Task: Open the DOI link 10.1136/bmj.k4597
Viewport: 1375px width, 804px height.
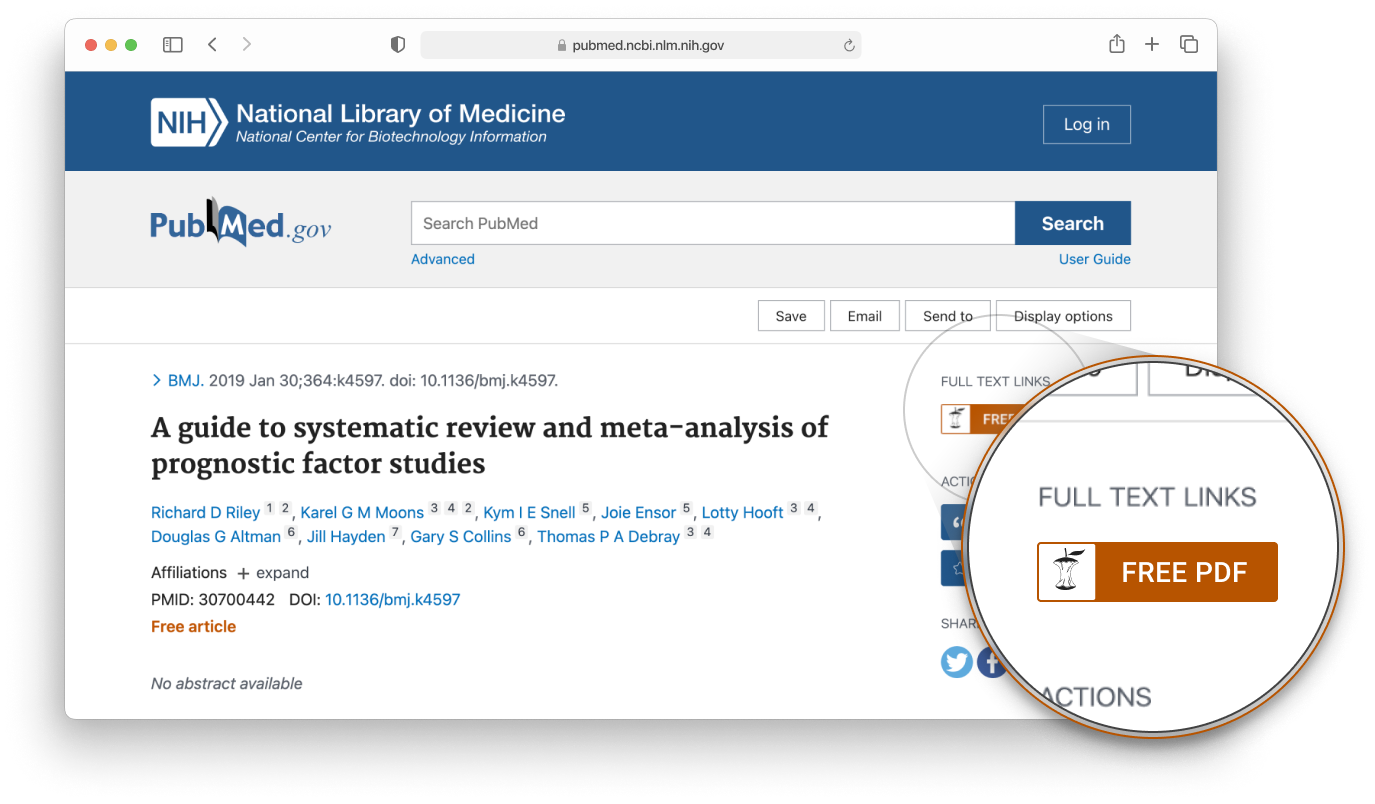Action: 392,600
